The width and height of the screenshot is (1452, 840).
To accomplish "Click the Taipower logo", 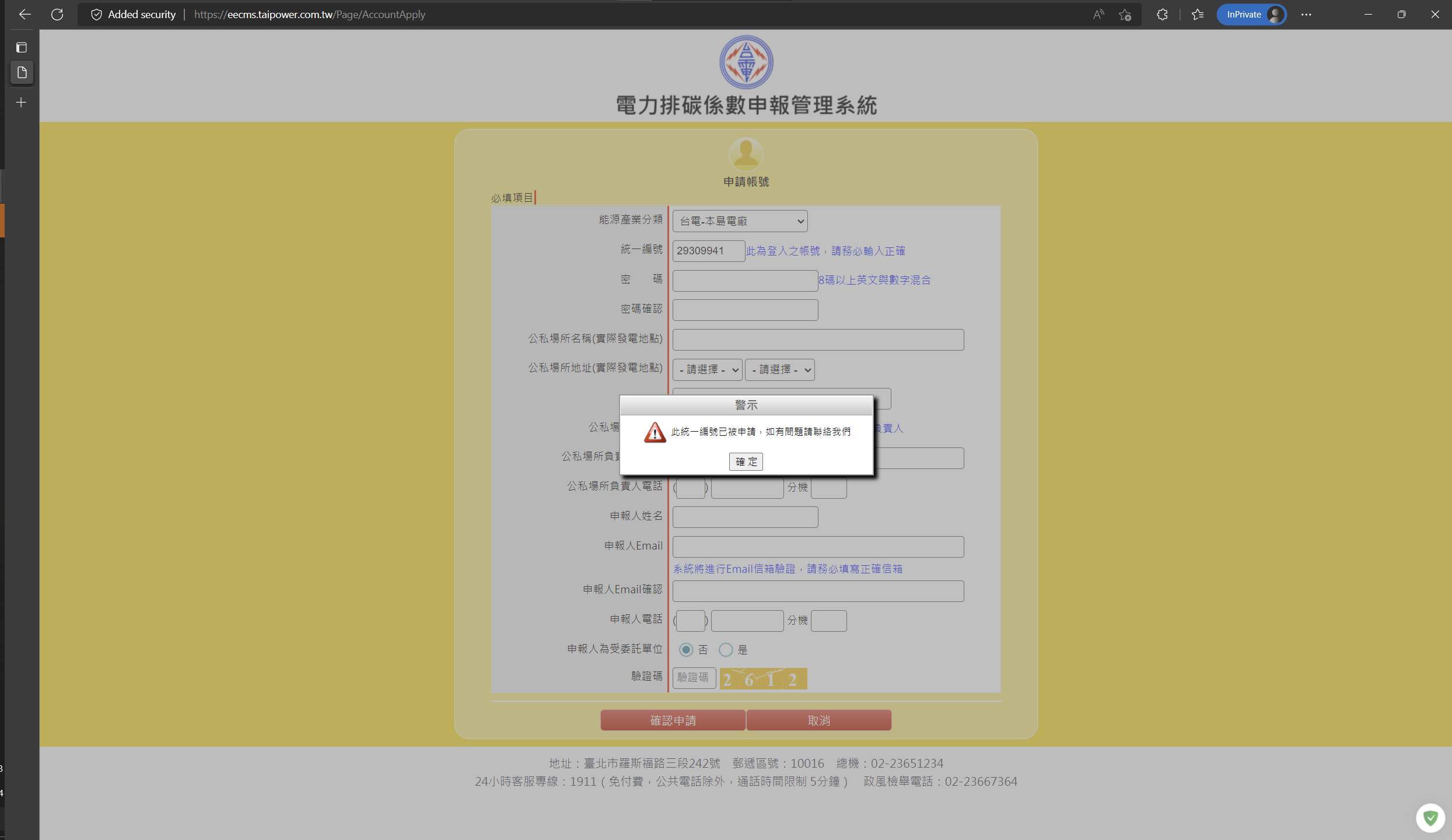I will click(x=746, y=62).
